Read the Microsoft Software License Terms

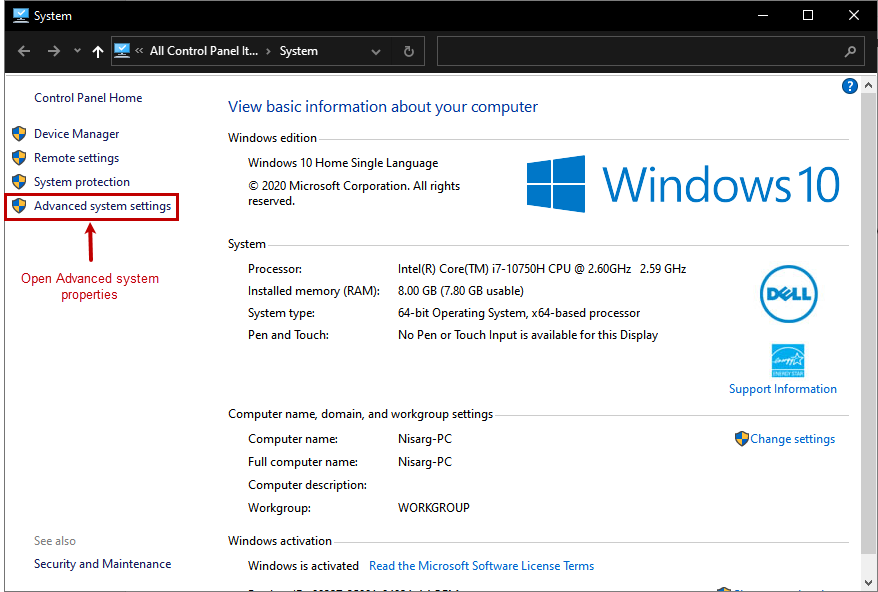[x=481, y=566]
